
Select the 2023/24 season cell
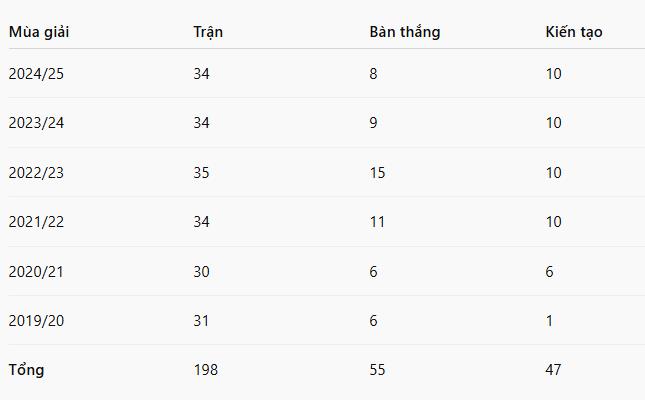[36, 123]
